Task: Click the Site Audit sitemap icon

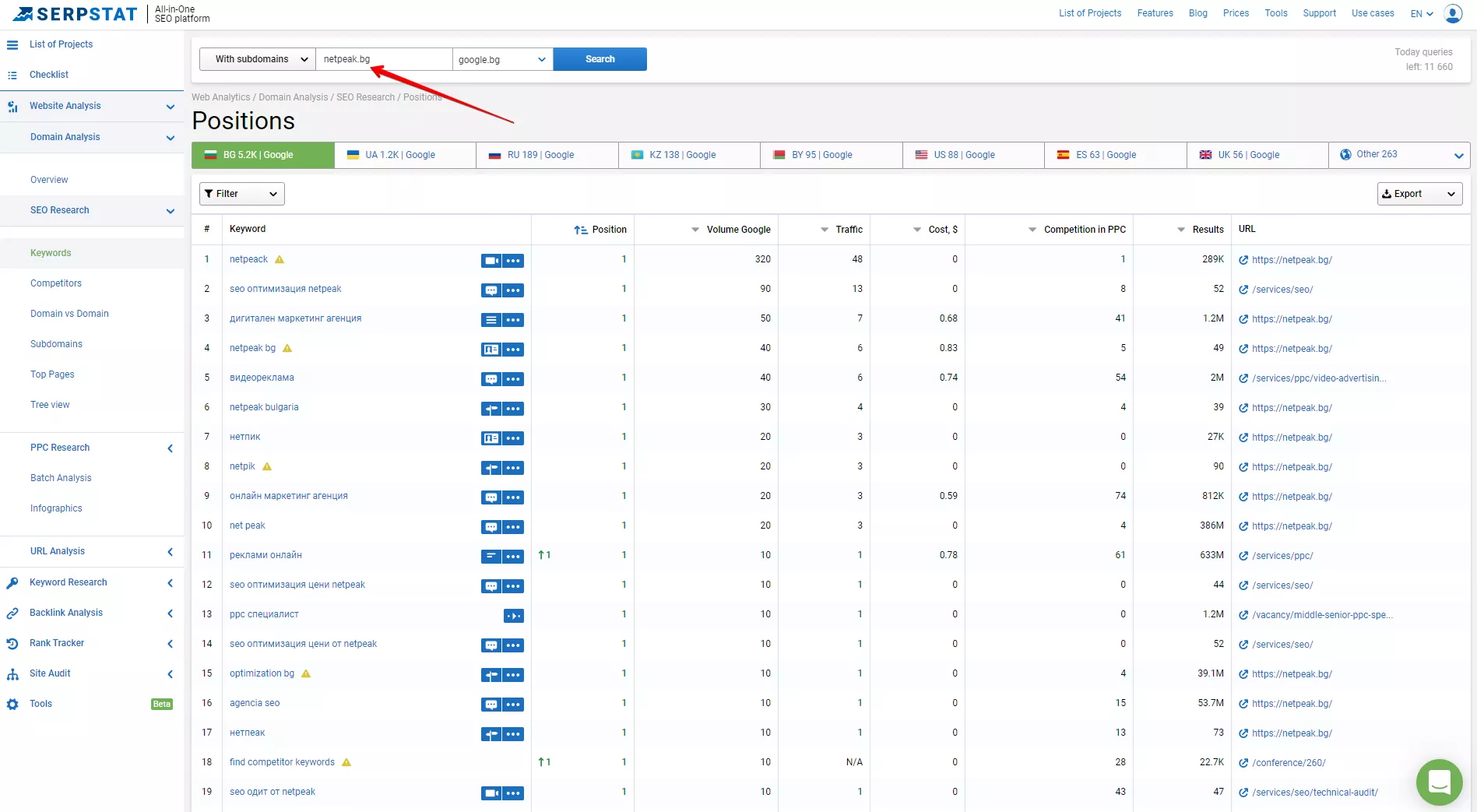Action: pyautogui.click(x=12, y=674)
